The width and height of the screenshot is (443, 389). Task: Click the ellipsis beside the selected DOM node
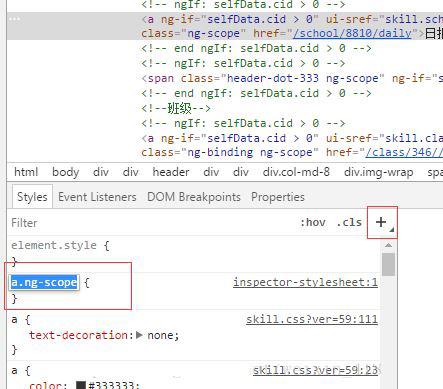click(x=14, y=19)
